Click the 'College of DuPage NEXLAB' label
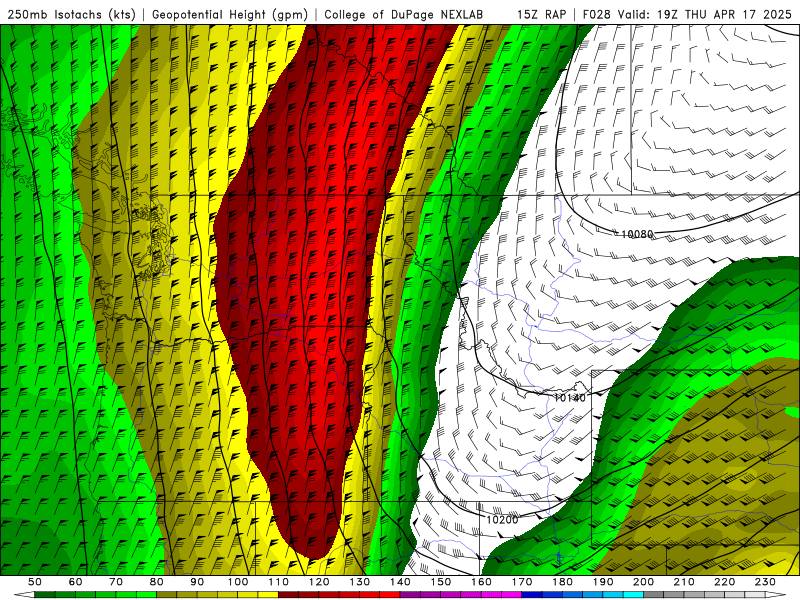 coord(404,14)
